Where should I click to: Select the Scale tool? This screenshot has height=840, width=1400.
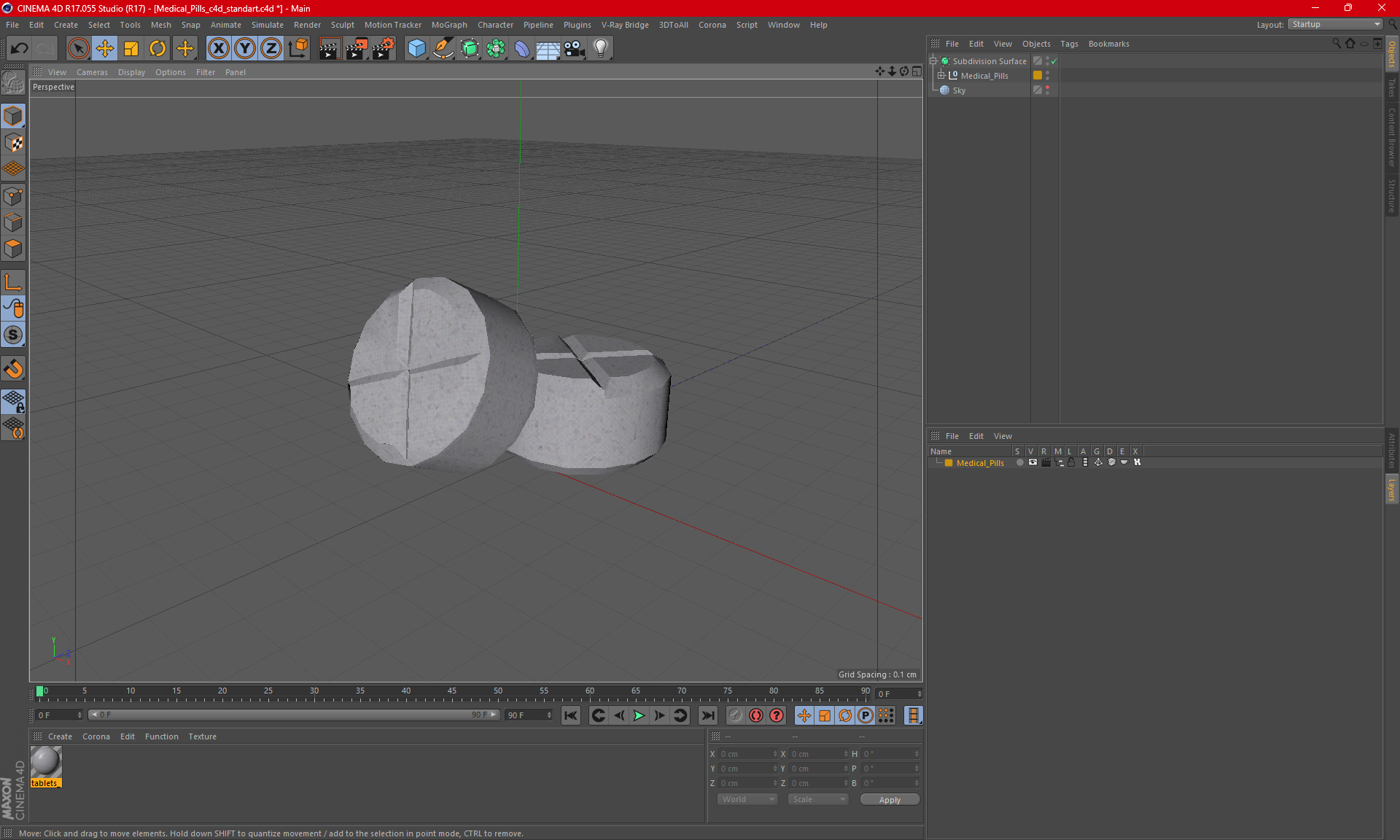point(131,48)
